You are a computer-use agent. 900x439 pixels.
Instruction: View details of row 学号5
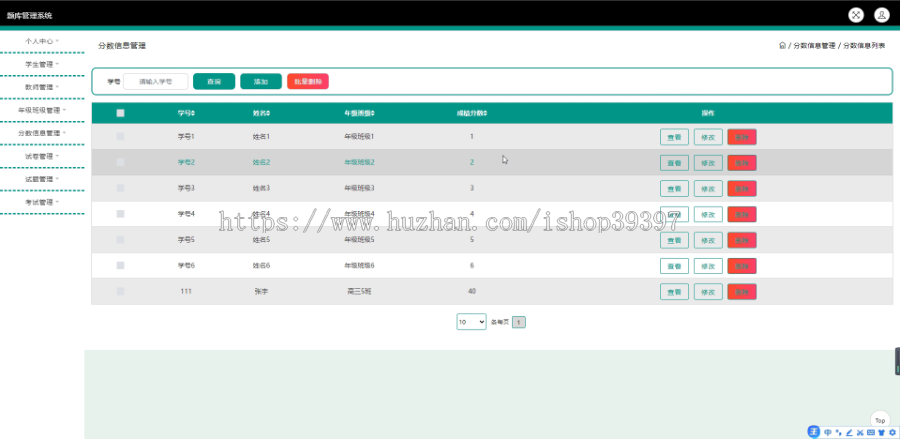(x=674, y=240)
